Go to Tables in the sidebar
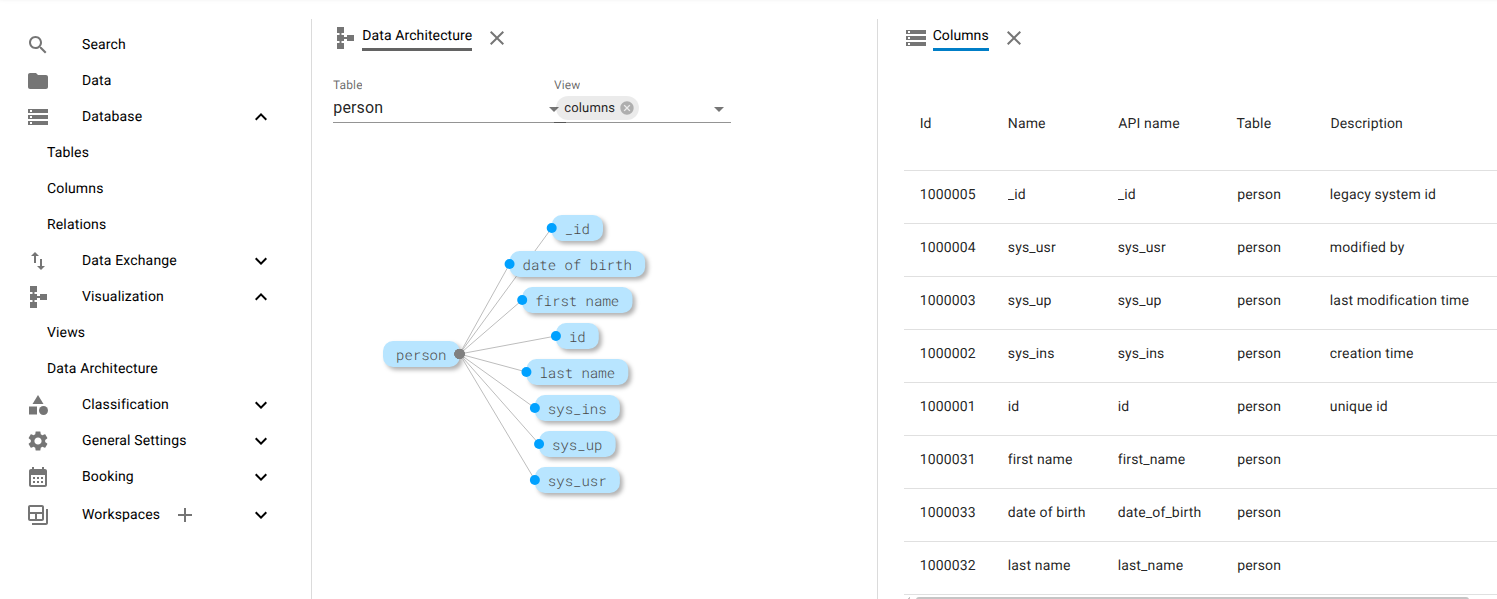Viewport: 1497px width, 599px height. pos(68,153)
